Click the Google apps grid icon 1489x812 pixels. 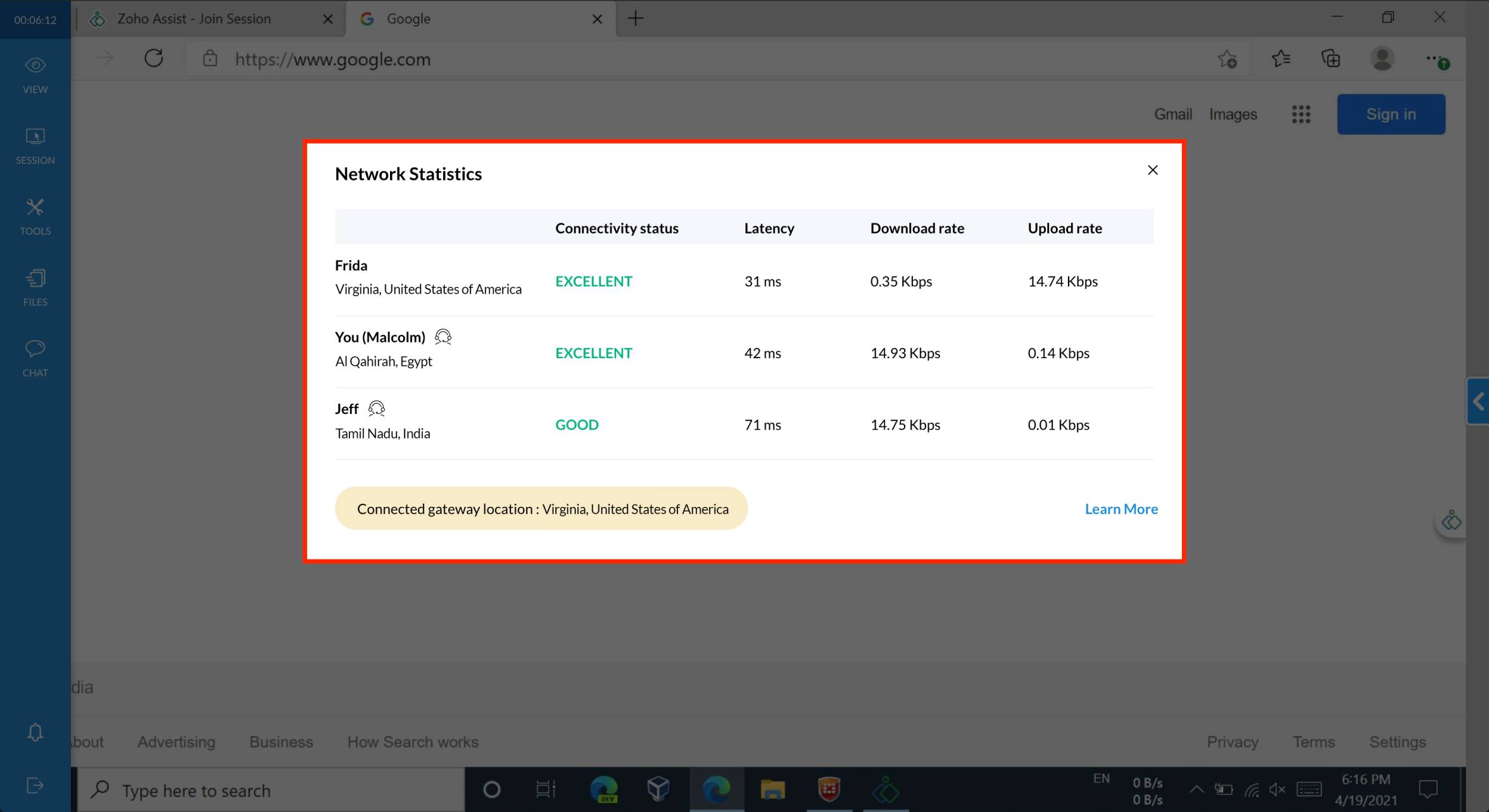click(x=1300, y=114)
